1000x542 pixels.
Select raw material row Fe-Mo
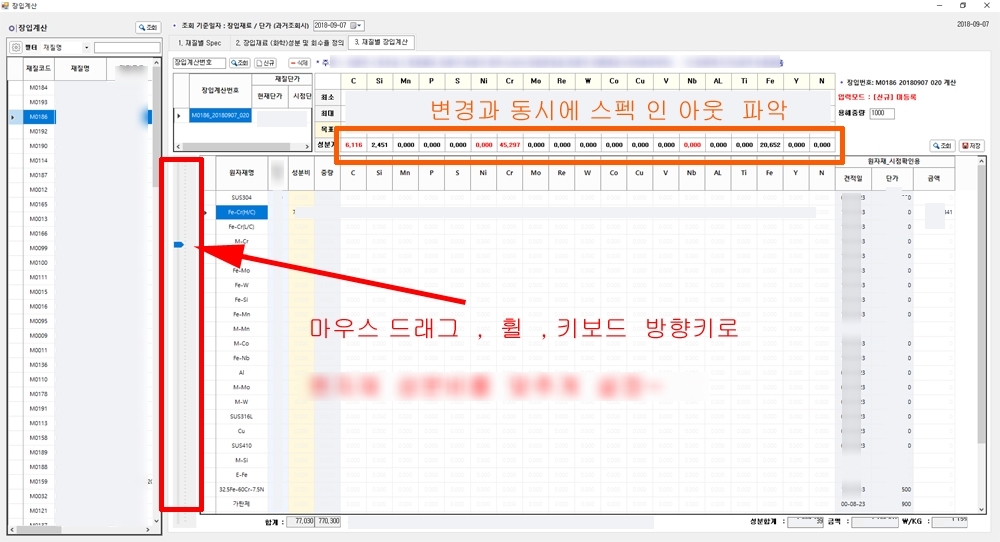[x=242, y=270]
